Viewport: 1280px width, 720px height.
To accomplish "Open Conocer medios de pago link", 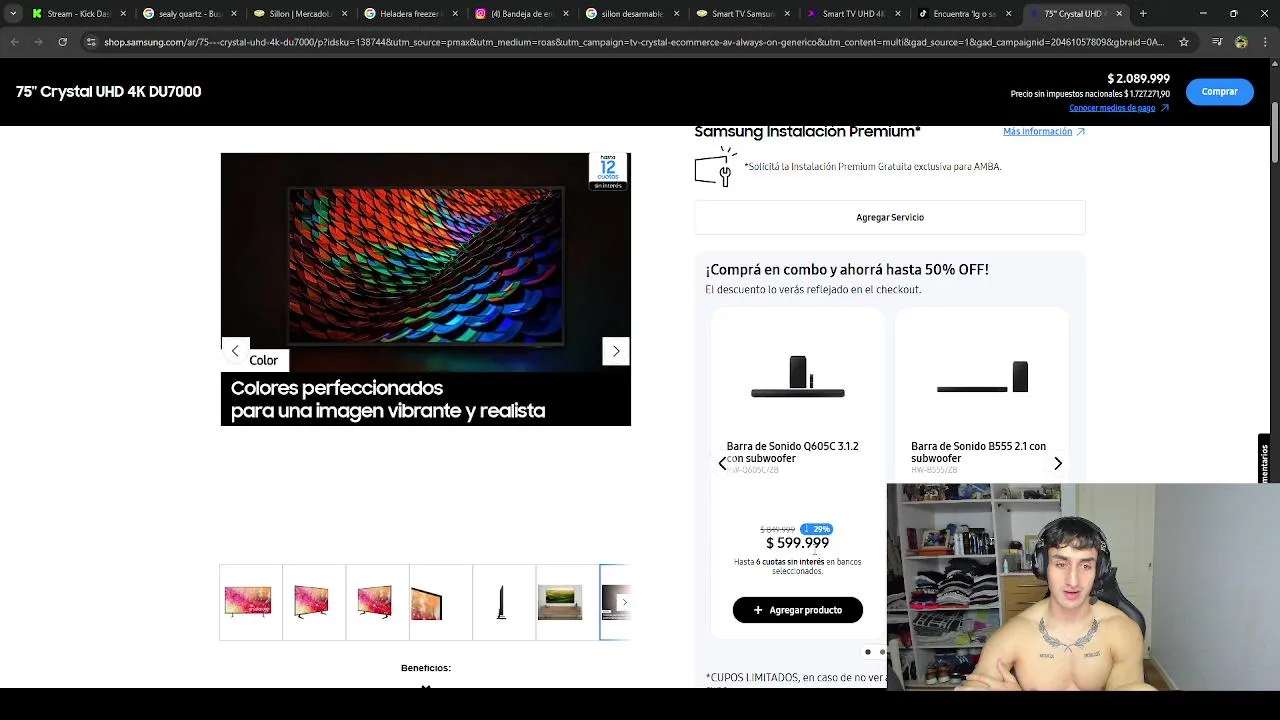I will click(1119, 108).
